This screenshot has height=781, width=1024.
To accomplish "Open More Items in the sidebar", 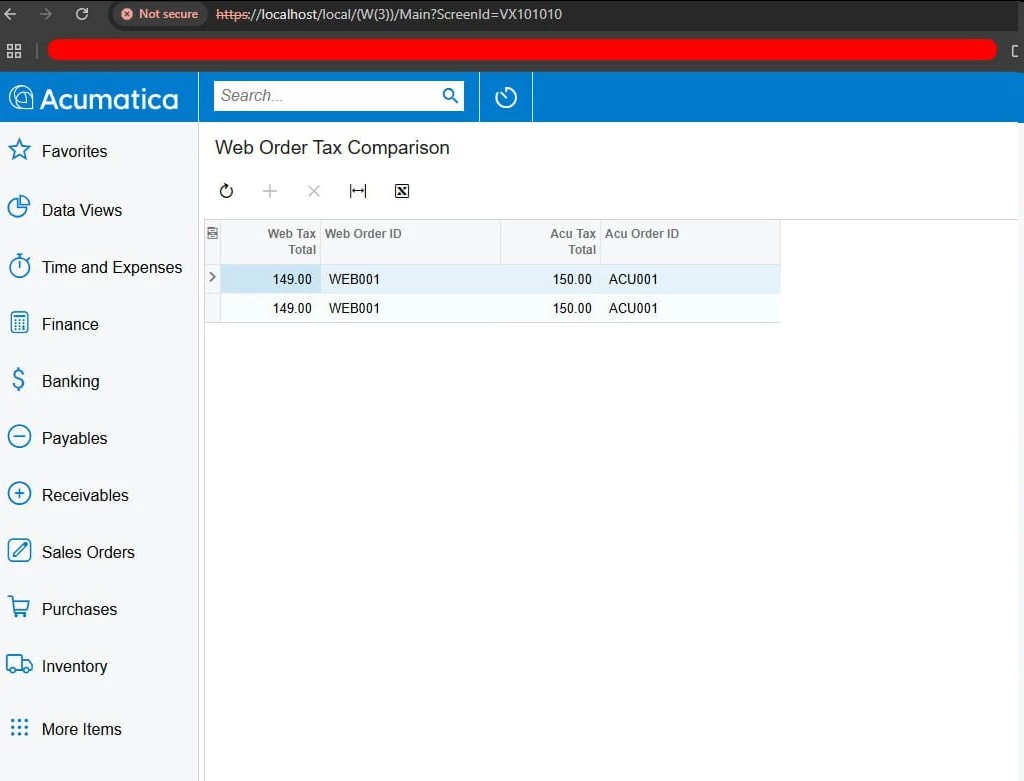I will (81, 729).
